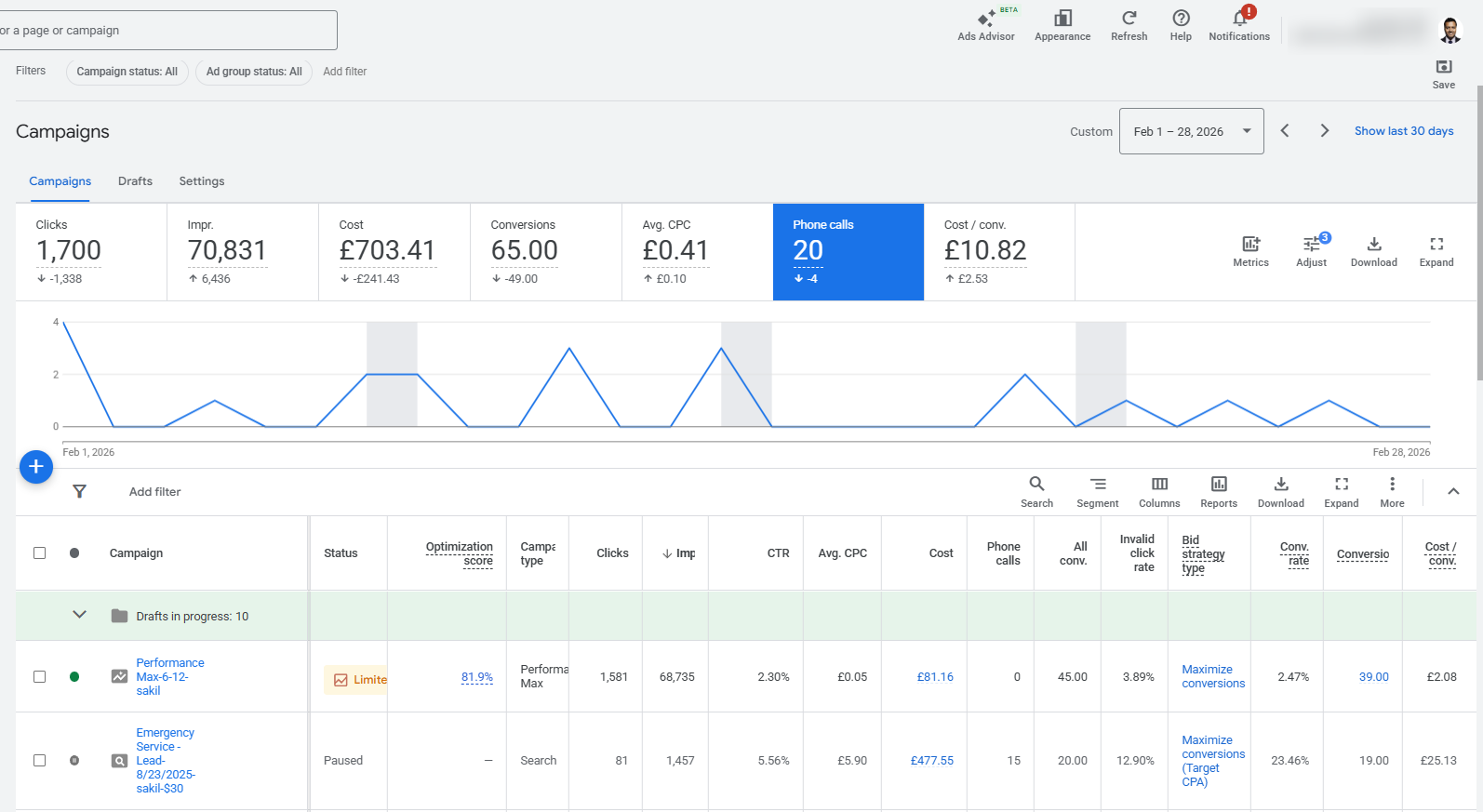Go to next date range
Viewport: 1483px width, 812px height.
pos(1325,131)
